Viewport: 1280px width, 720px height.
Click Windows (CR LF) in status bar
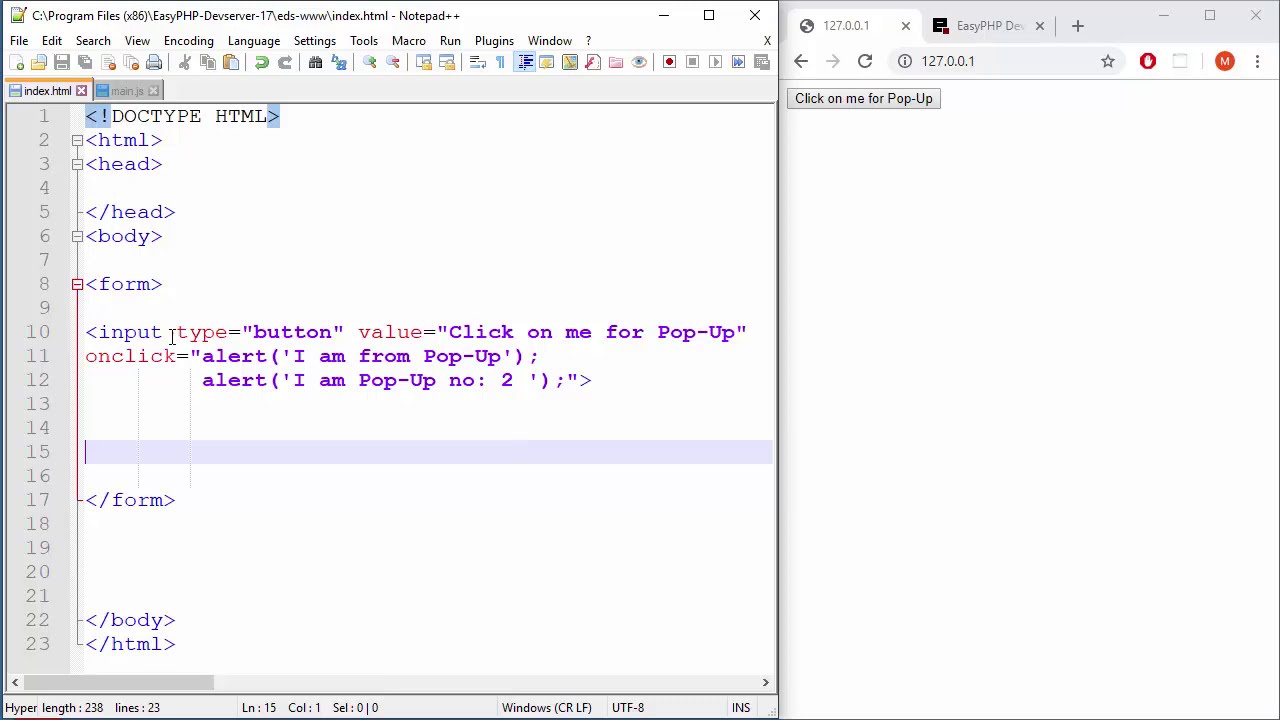point(547,708)
